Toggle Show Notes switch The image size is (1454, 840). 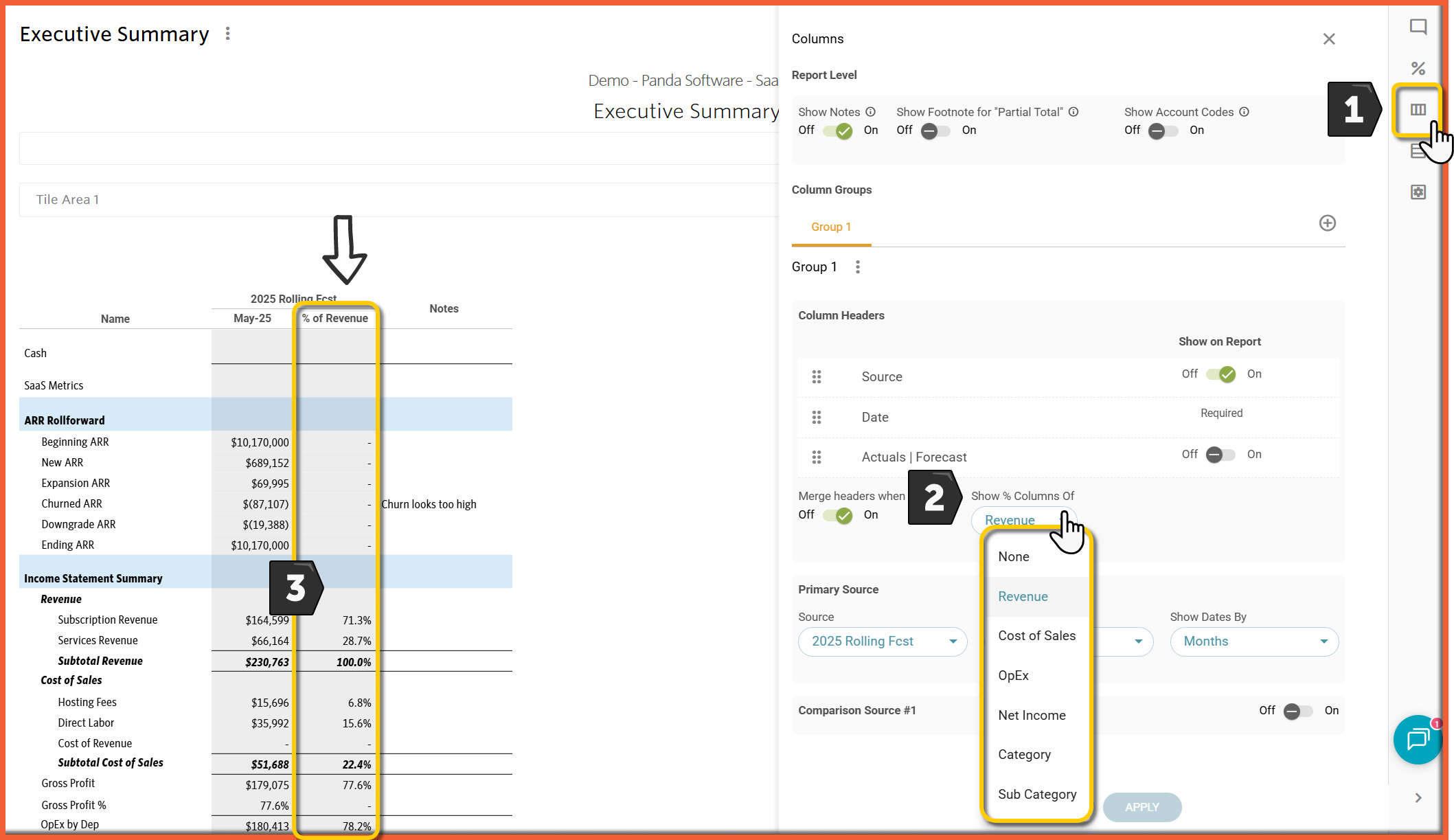pyautogui.click(x=838, y=130)
